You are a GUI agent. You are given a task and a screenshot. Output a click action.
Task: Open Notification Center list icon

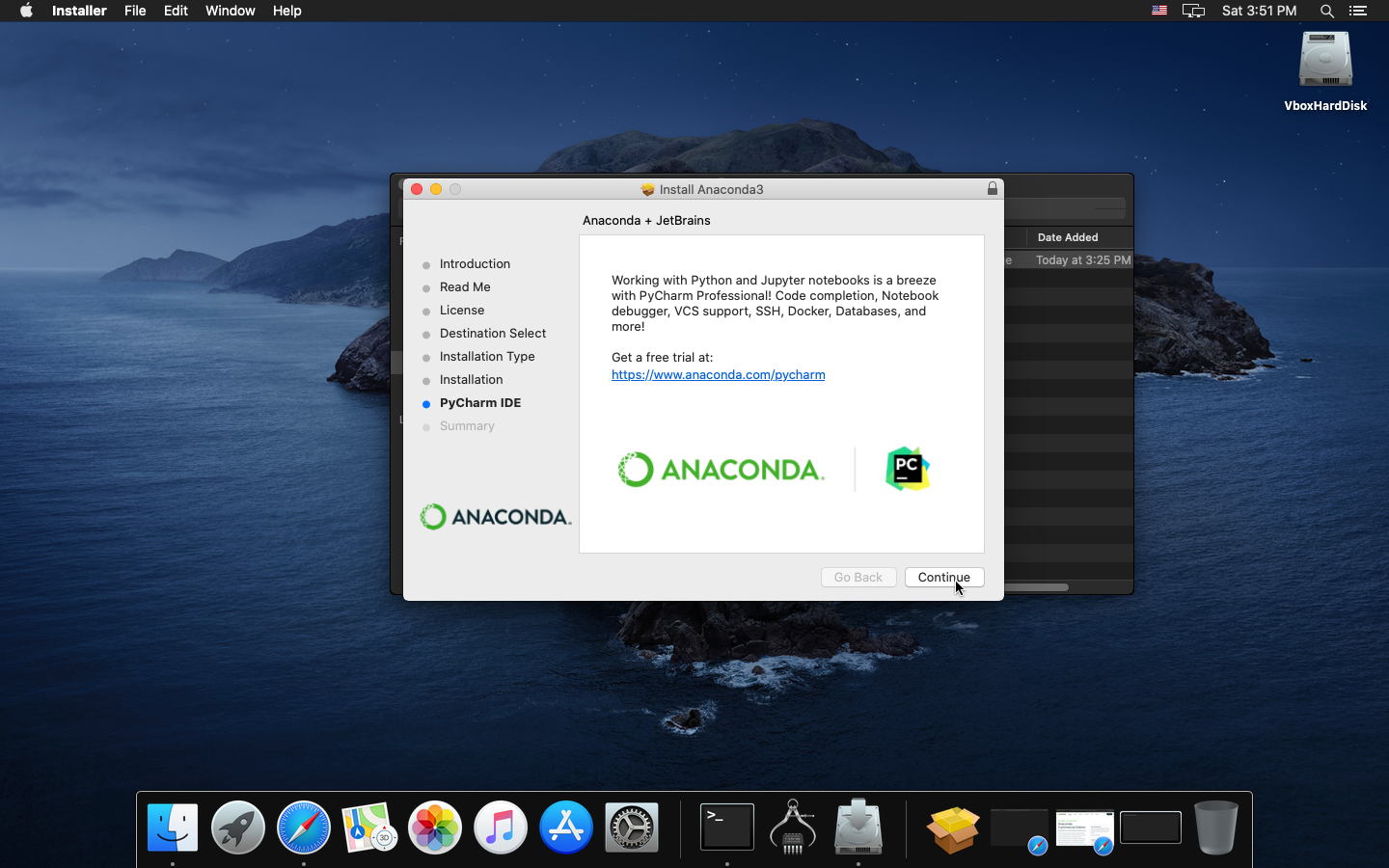point(1358,11)
